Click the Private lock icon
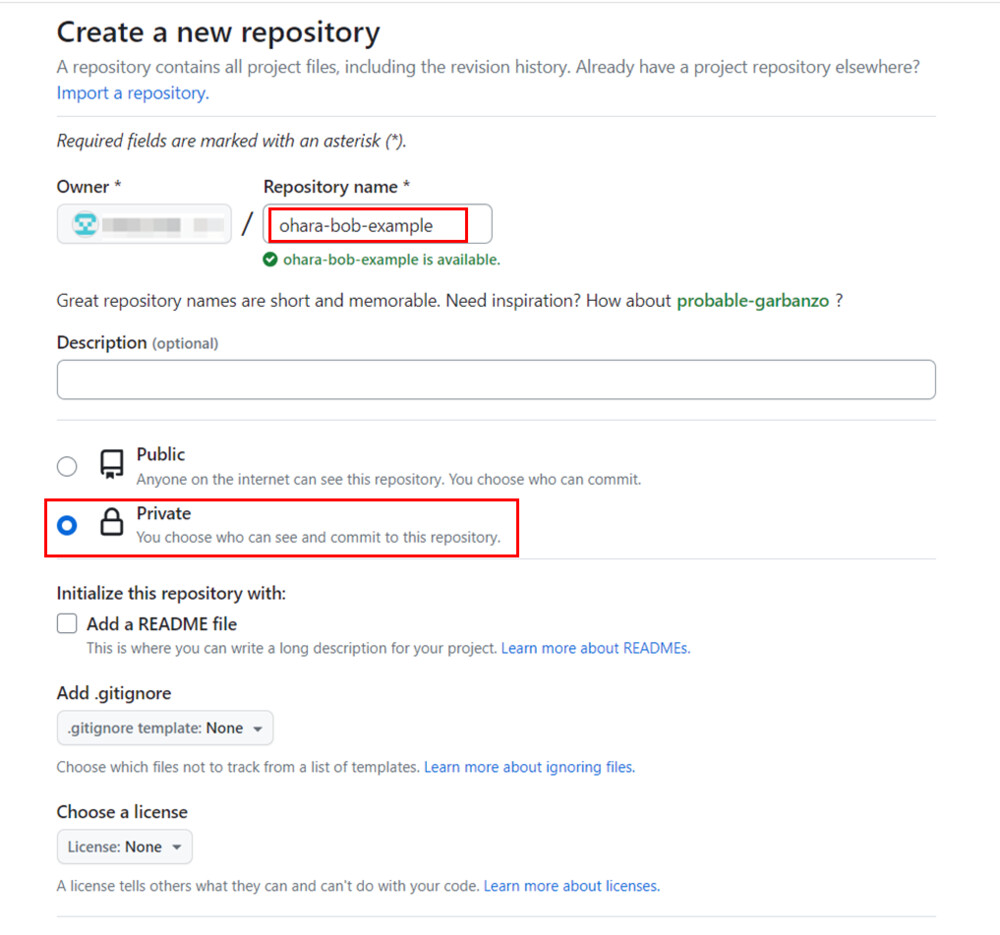This screenshot has height=935, width=1000. [x=111, y=524]
